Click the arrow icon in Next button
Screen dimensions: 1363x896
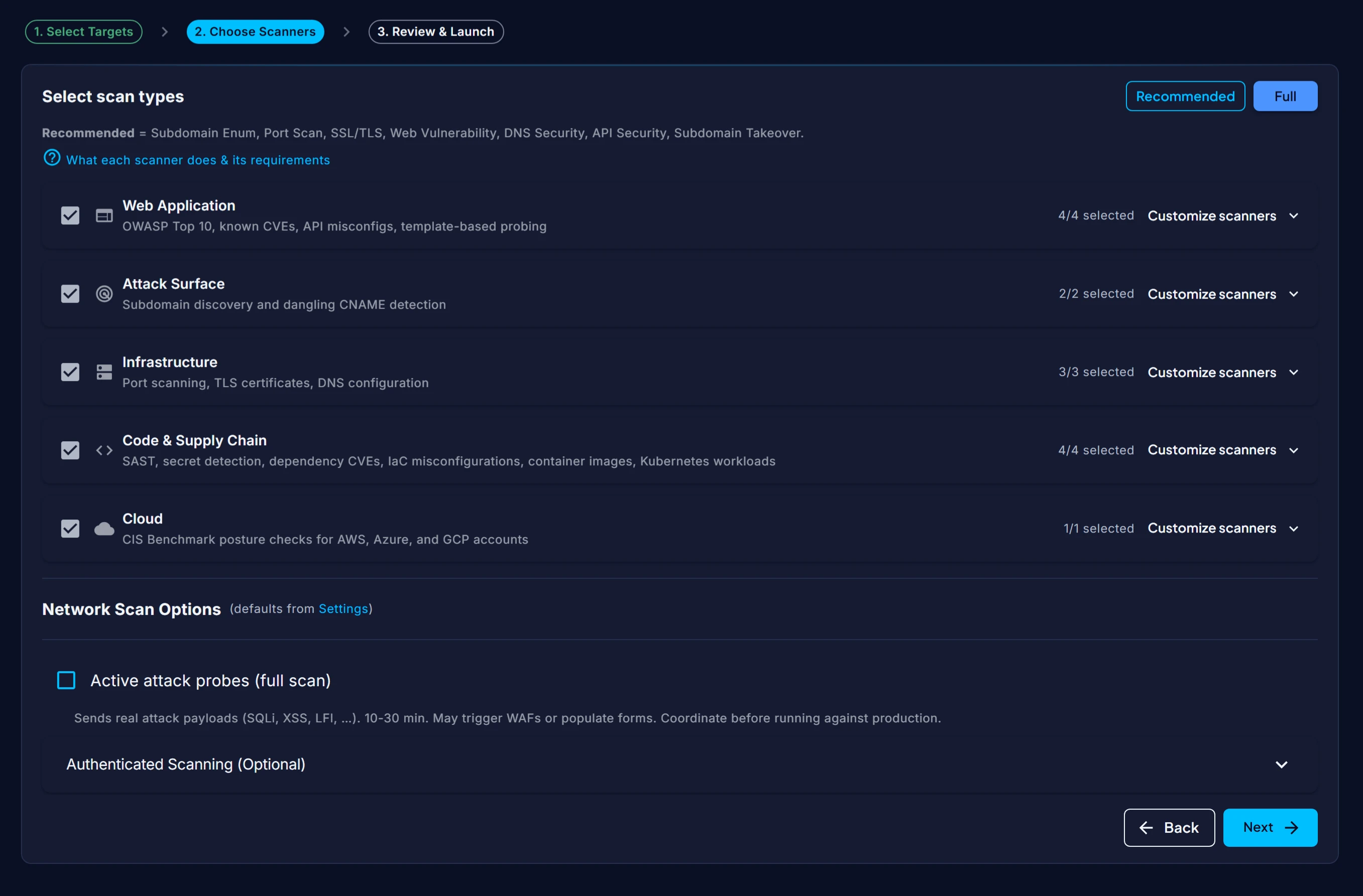1291,827
